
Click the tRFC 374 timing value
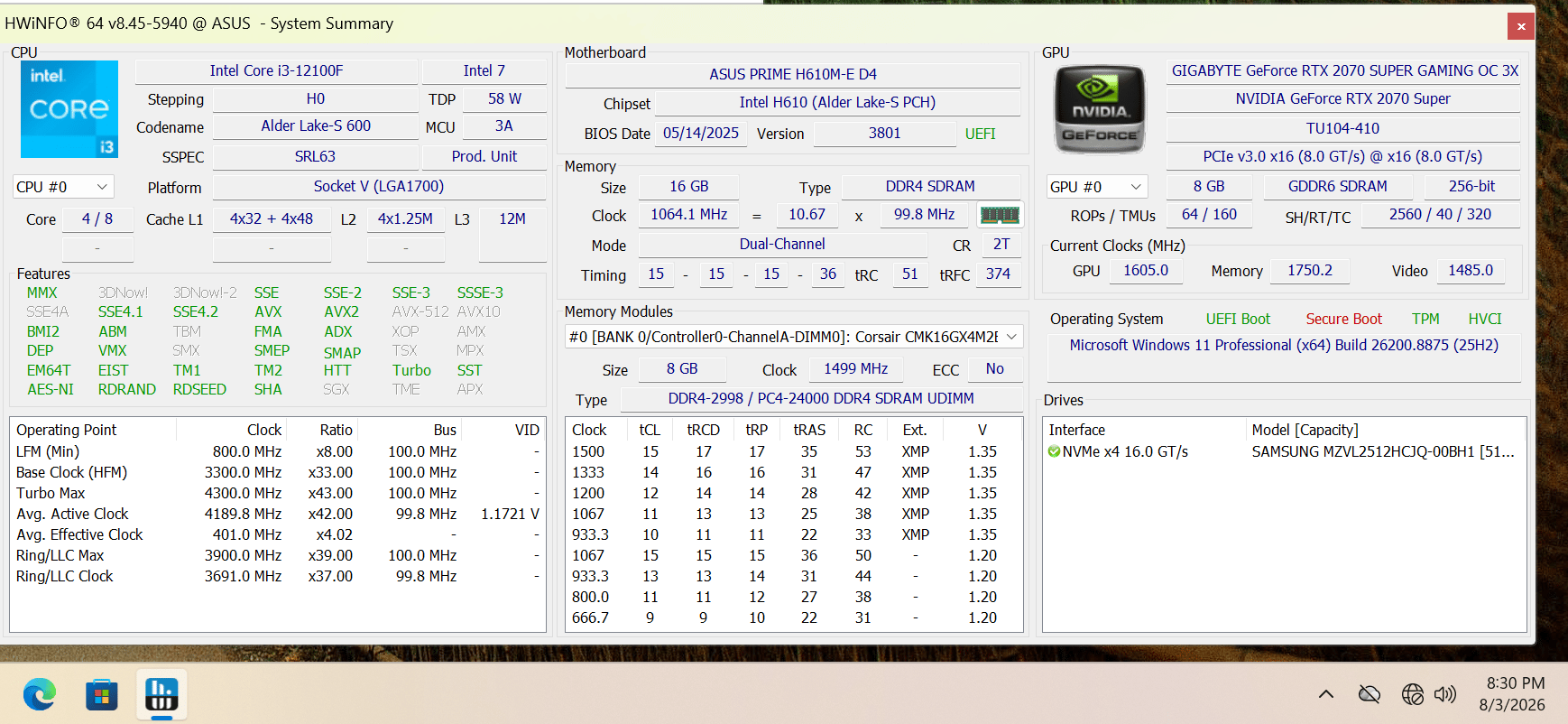998,274
